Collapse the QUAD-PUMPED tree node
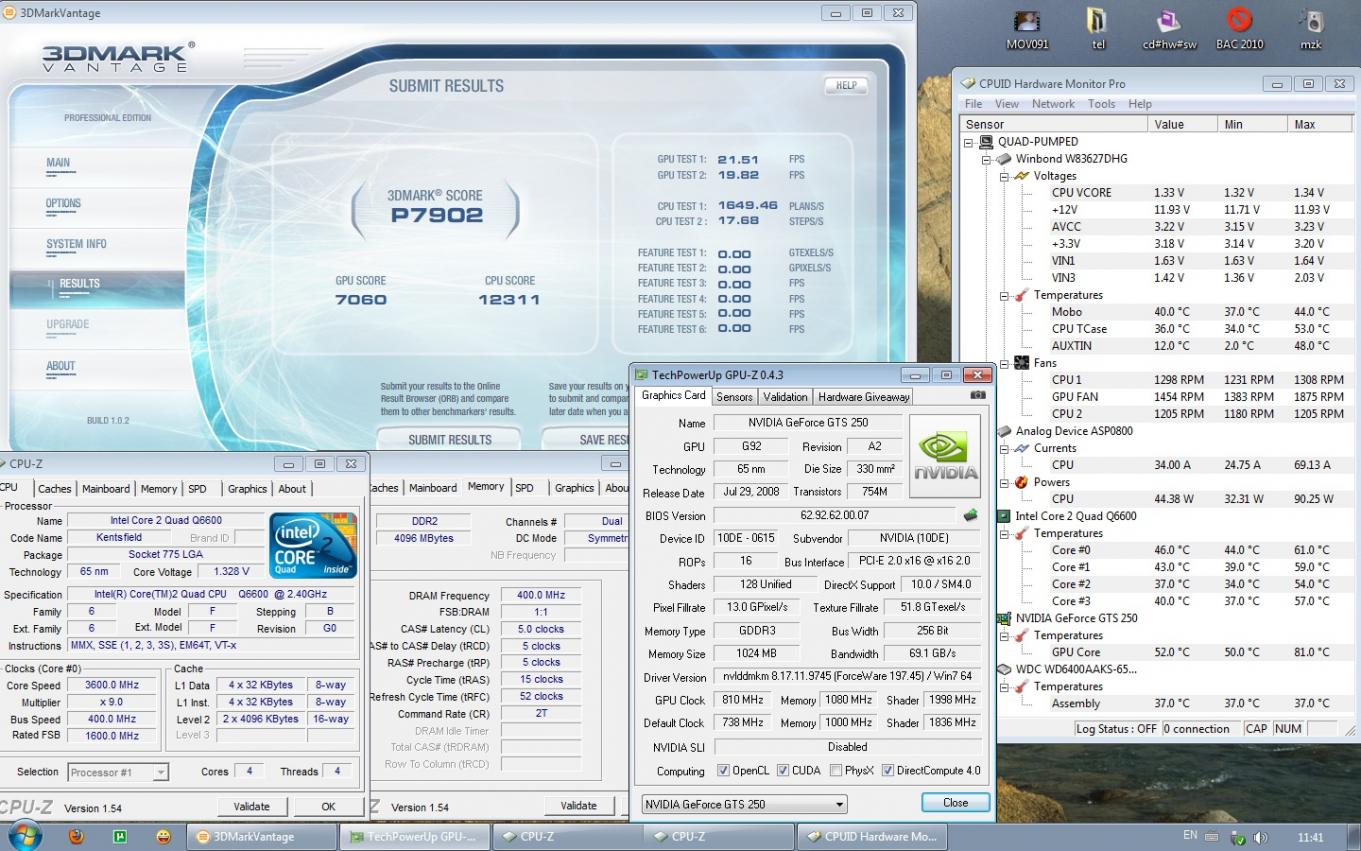 tap(968, 142)
